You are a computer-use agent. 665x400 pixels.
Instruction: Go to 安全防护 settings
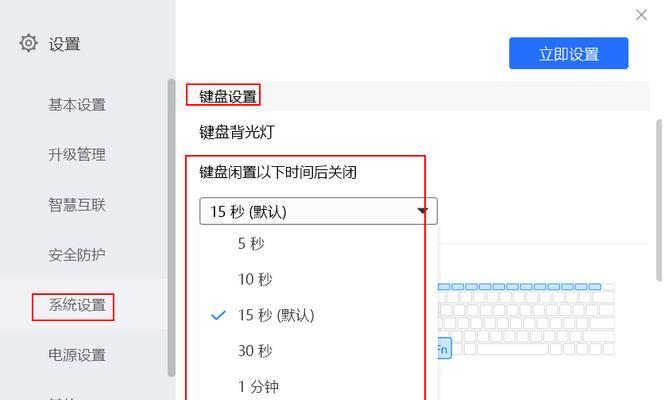[77, 255]
